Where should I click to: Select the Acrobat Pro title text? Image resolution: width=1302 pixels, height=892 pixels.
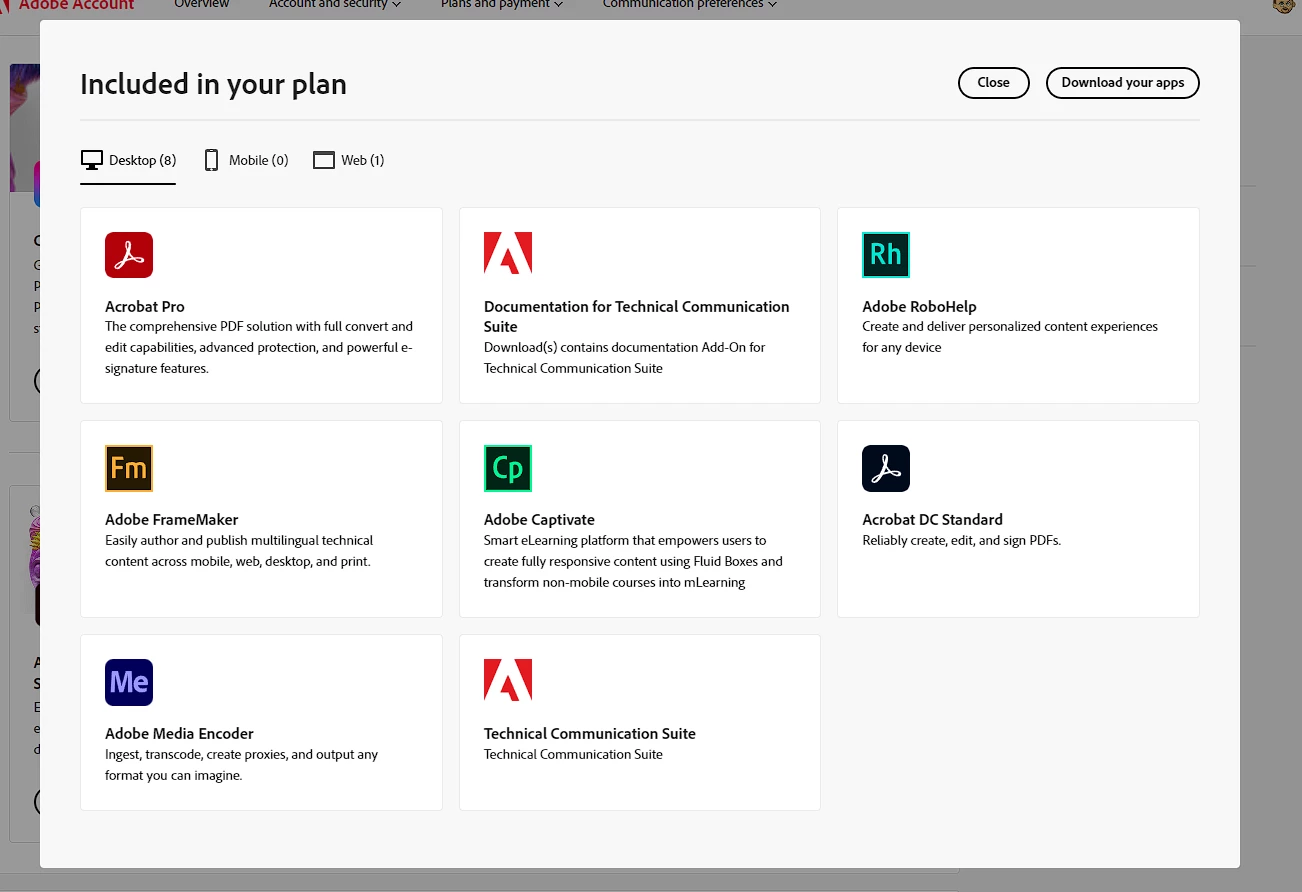(x=145, y=307)
